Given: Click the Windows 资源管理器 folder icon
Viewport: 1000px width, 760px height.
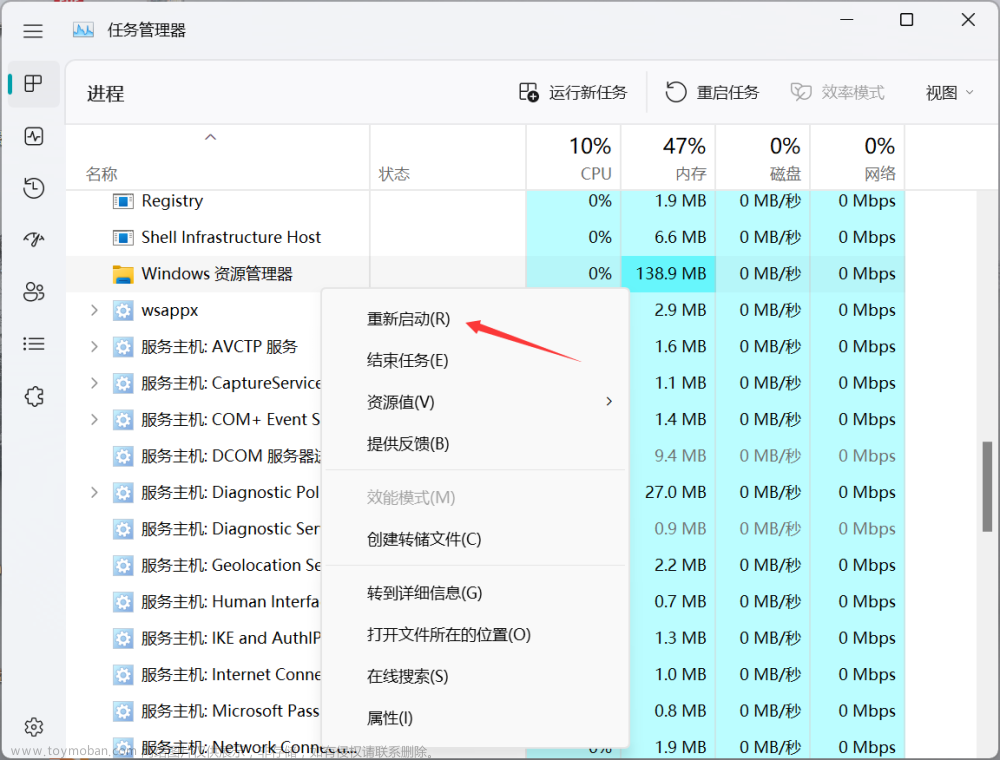Looking at the screenshot, I should (123, 274).
